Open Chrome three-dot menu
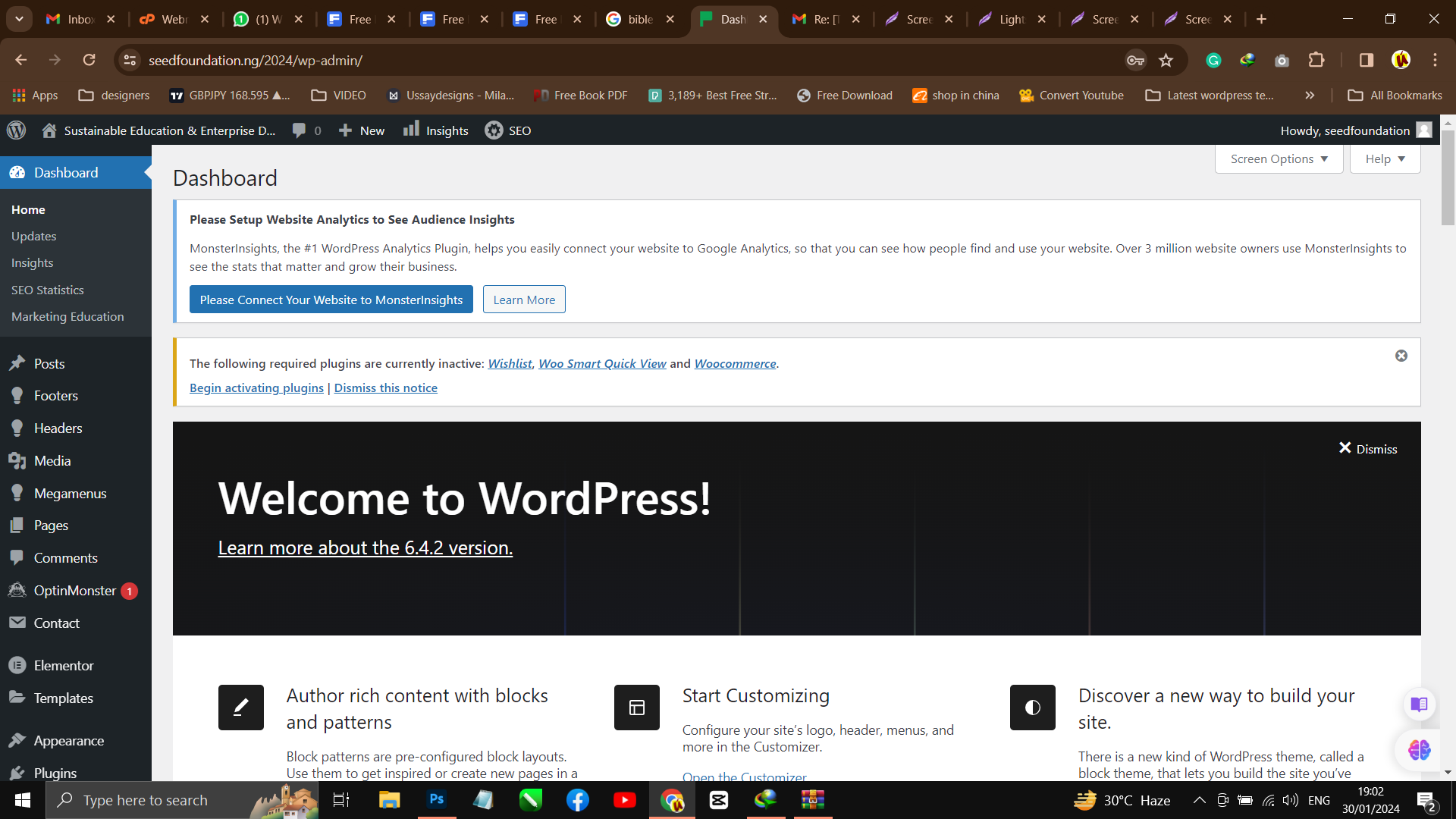Image resolution: width=1456 pixels, height=819 pixels. 1436,60
